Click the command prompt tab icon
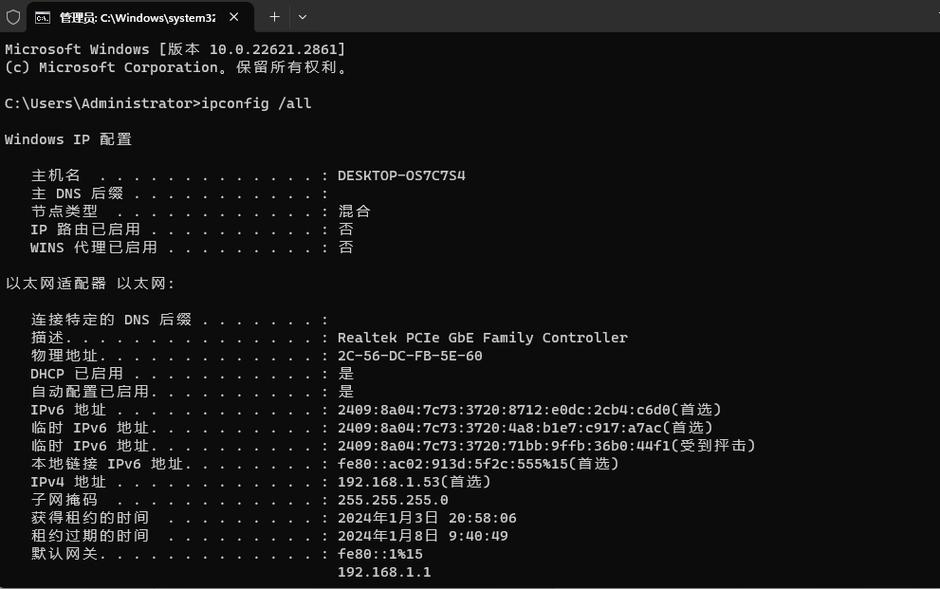 point(43,18)
